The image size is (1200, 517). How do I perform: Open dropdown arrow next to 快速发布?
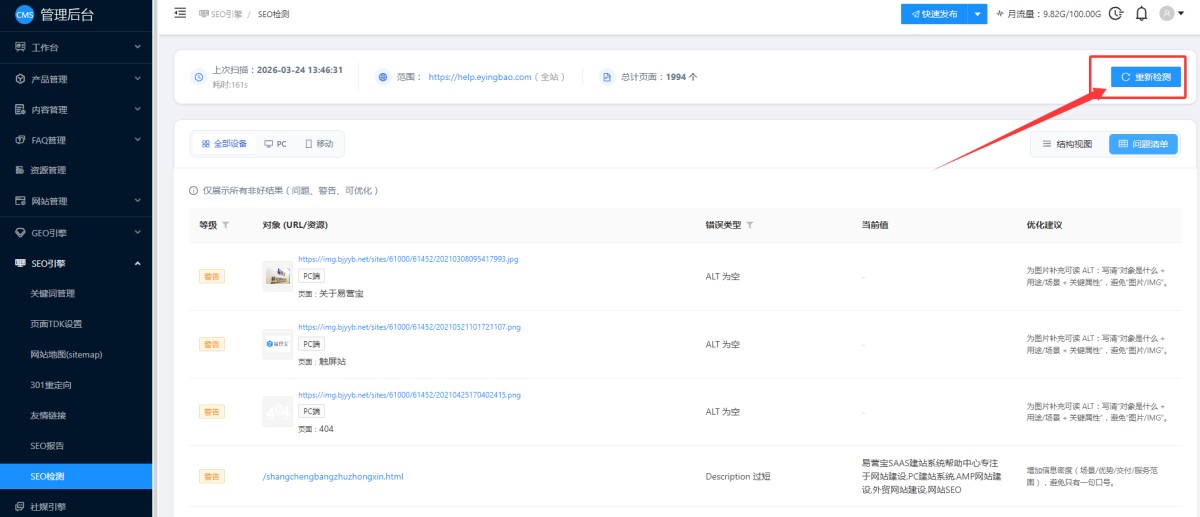click(977, 13)
